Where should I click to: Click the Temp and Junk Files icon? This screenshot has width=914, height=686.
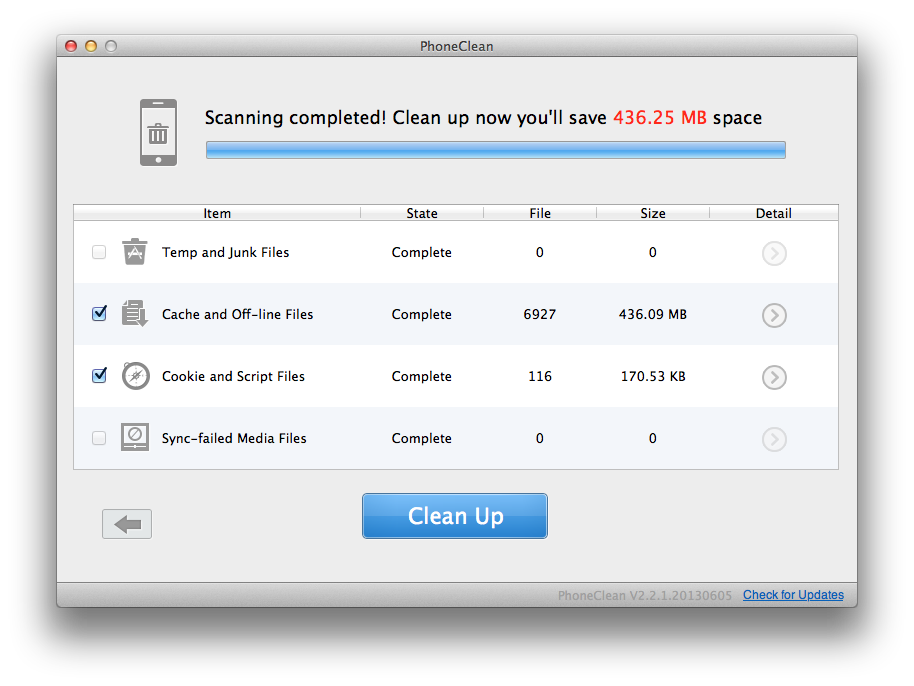tap(135, 252)
